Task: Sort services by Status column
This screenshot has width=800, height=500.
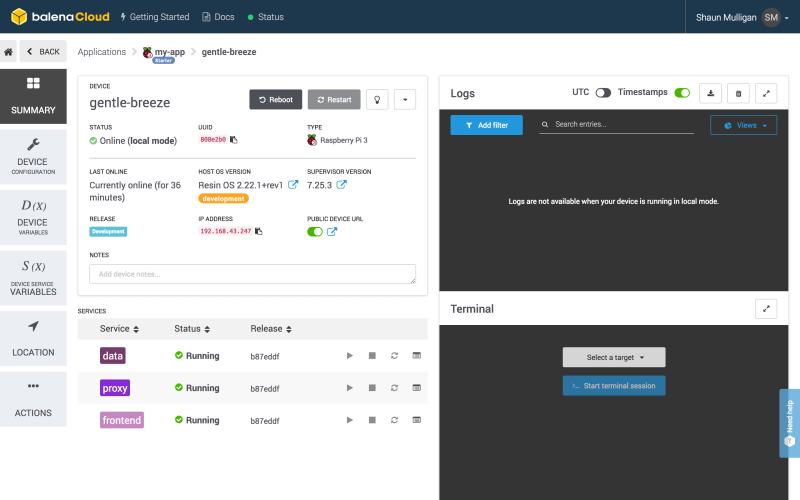Action: pyautogui.click(x=192, y=329)
